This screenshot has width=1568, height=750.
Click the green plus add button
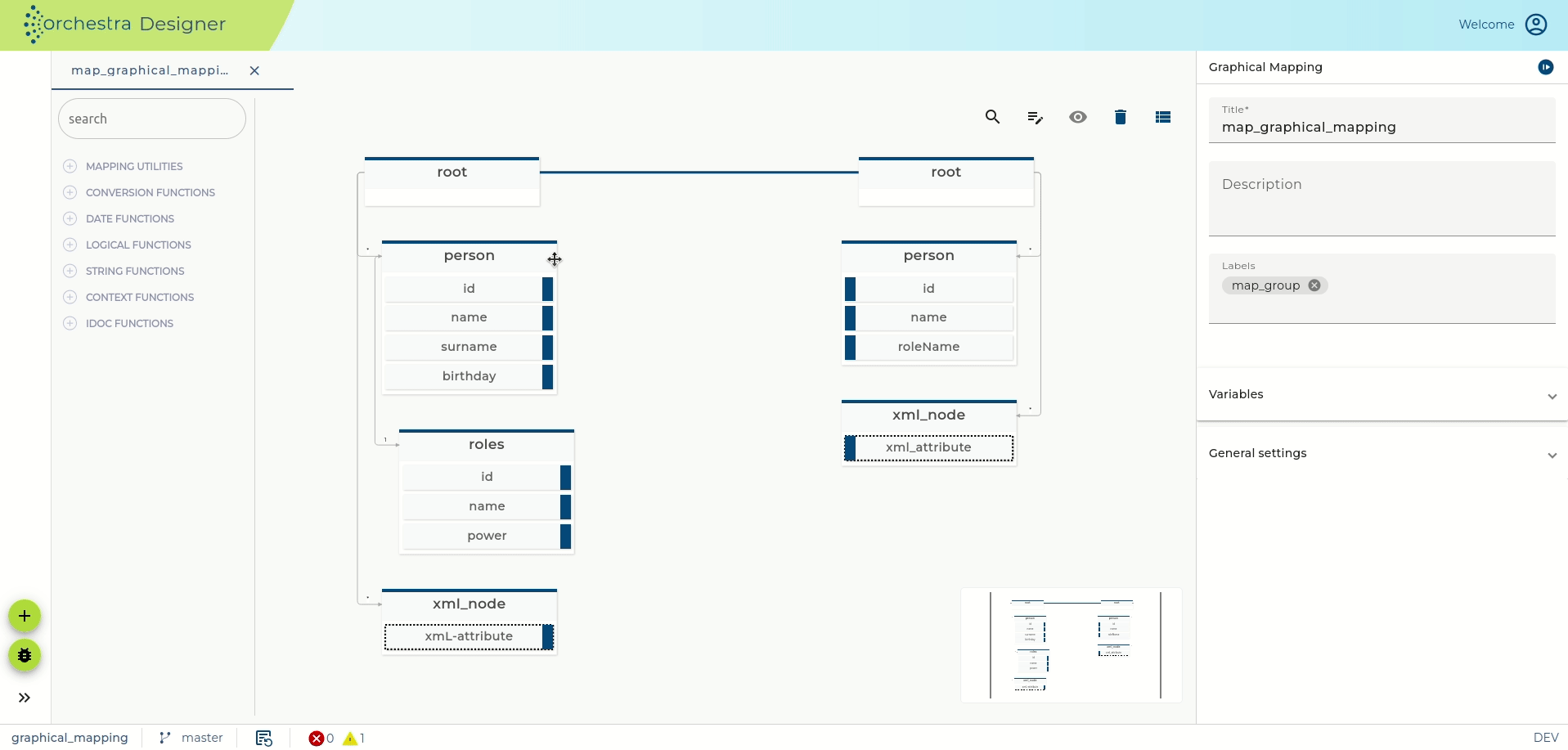25,616
